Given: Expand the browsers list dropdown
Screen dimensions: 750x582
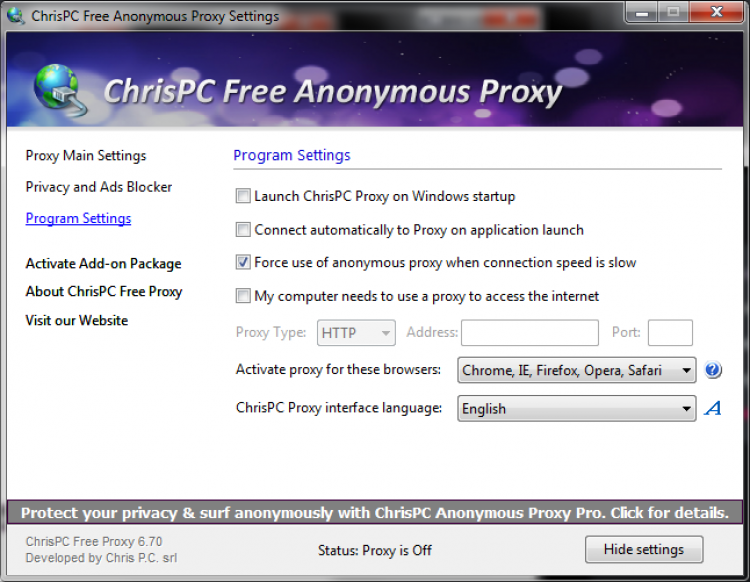Looking at the screenshot, I should pyautogui.click(x=576, y=370).
